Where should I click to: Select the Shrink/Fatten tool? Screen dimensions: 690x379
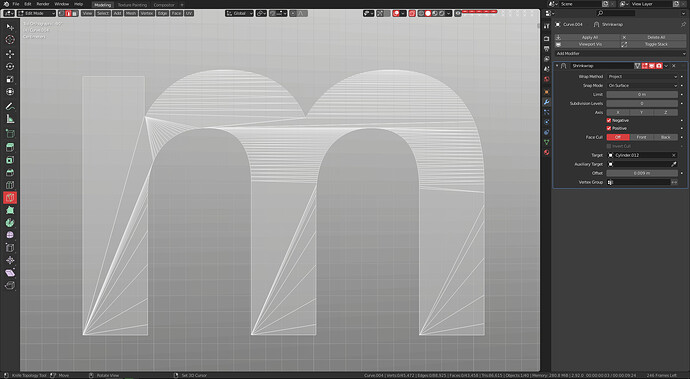[10, 260]
